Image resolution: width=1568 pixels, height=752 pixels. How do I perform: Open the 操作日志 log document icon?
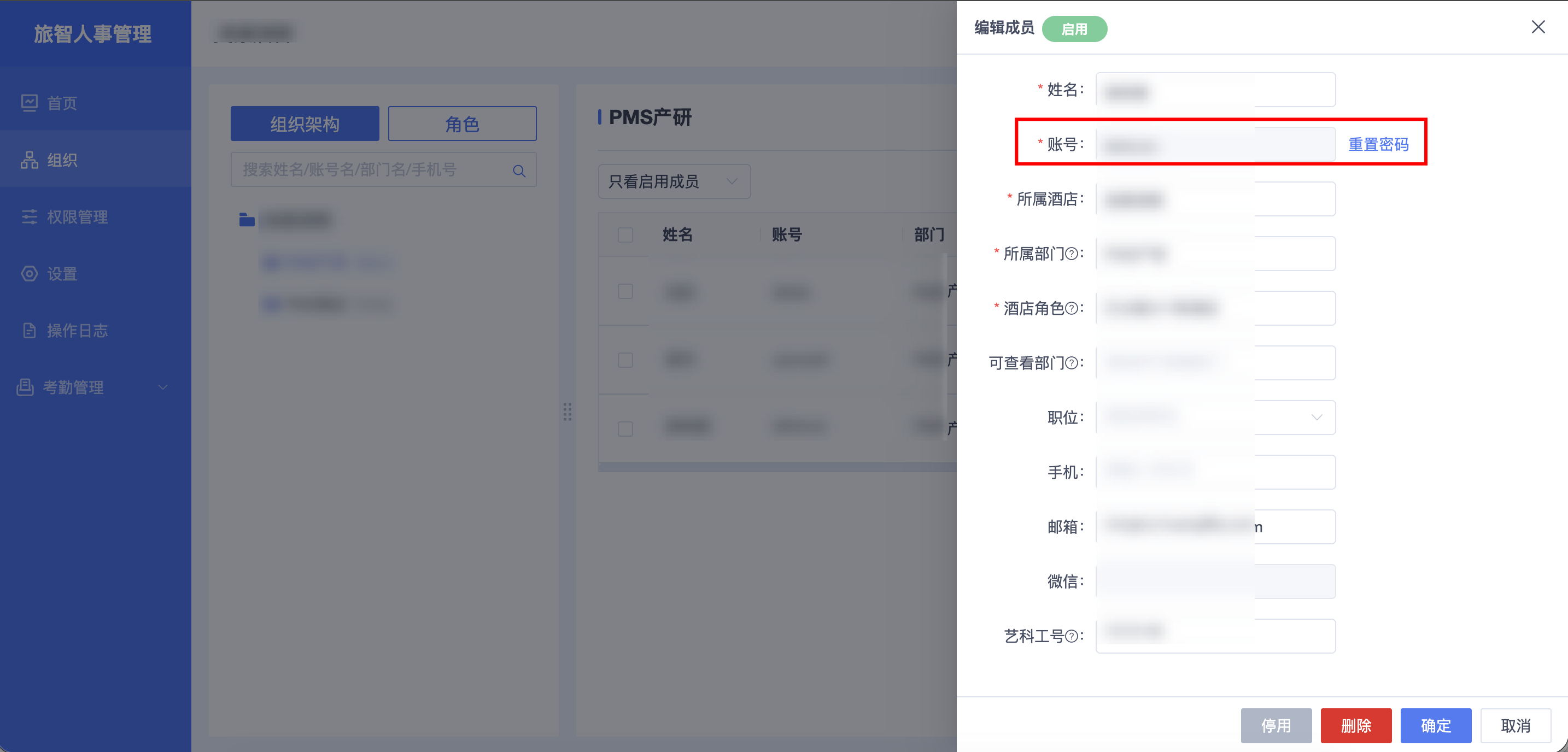[29, 331]
